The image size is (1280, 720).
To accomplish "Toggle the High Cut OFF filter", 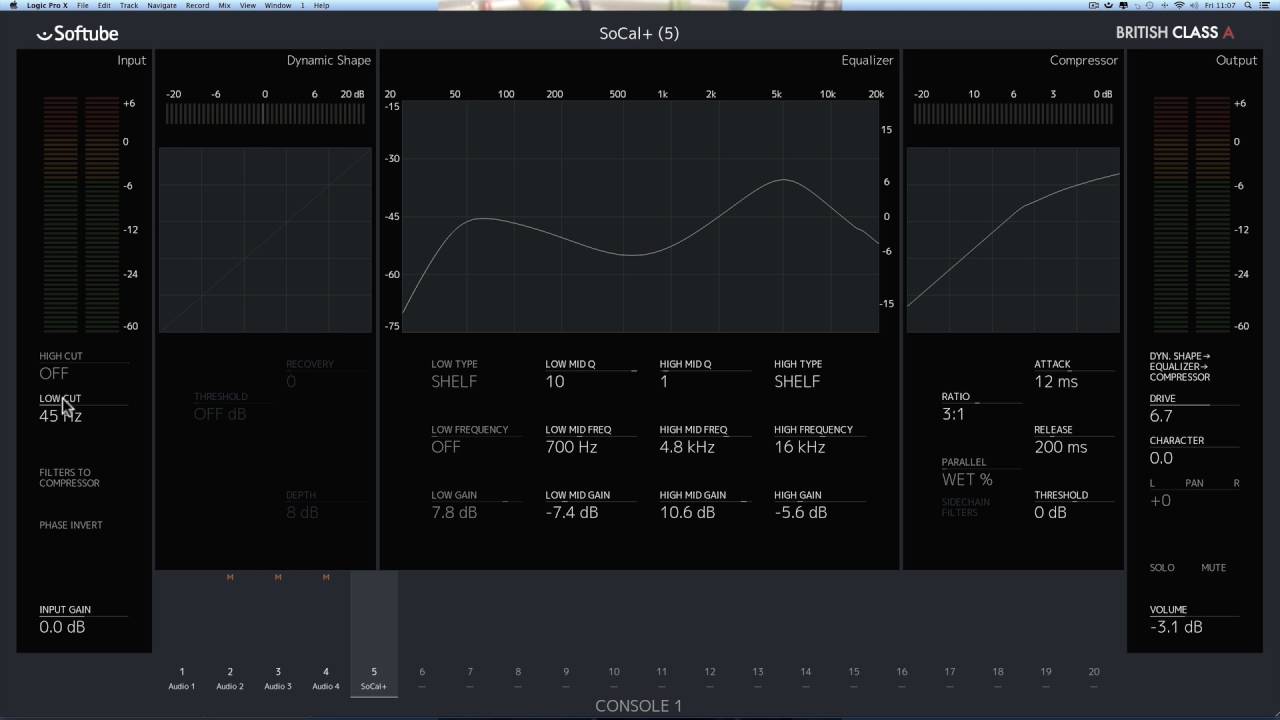I will pyautogui.click(x=54, y=373).
